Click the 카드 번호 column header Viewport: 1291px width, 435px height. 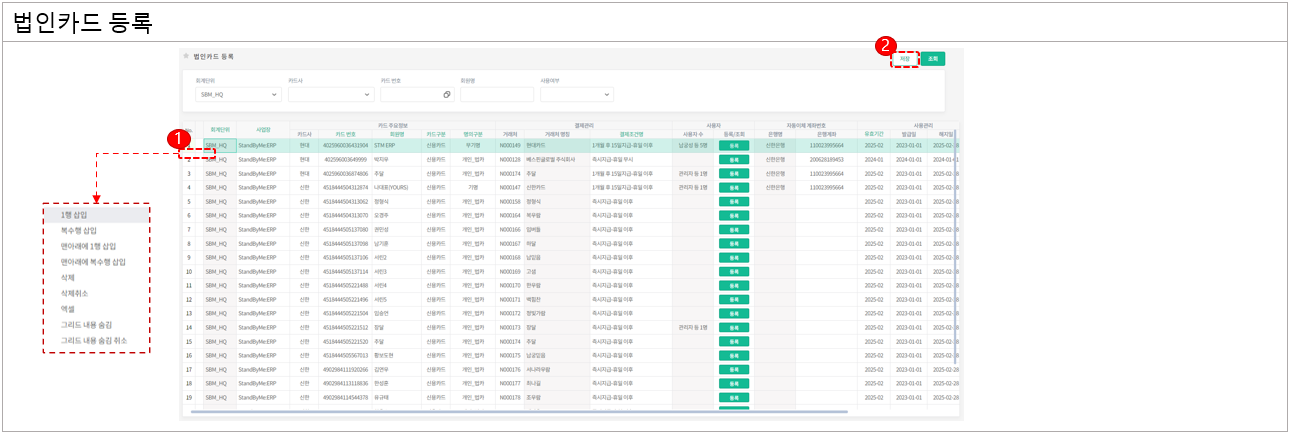346,134
